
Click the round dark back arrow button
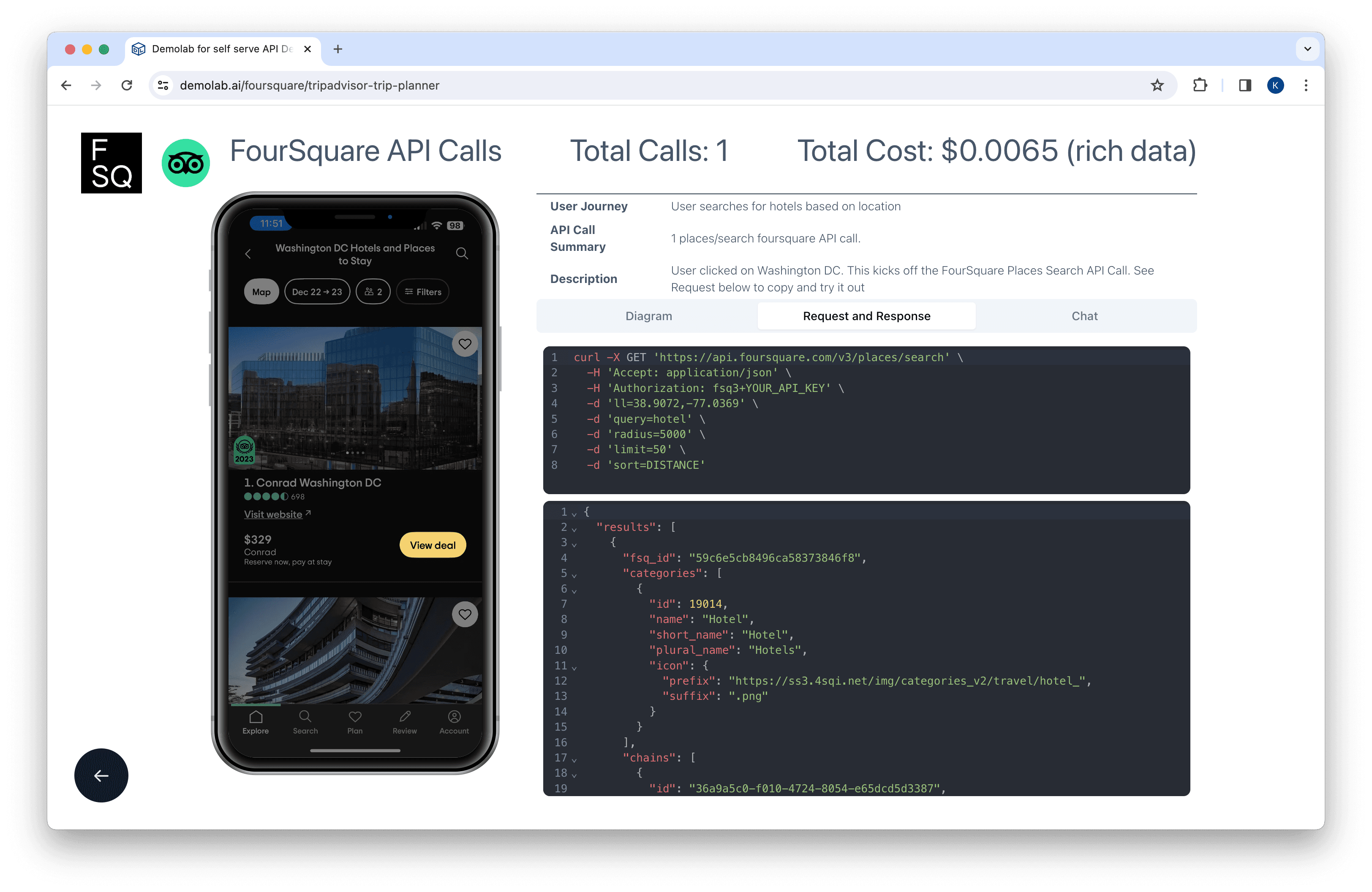click(x=101, y=775)
